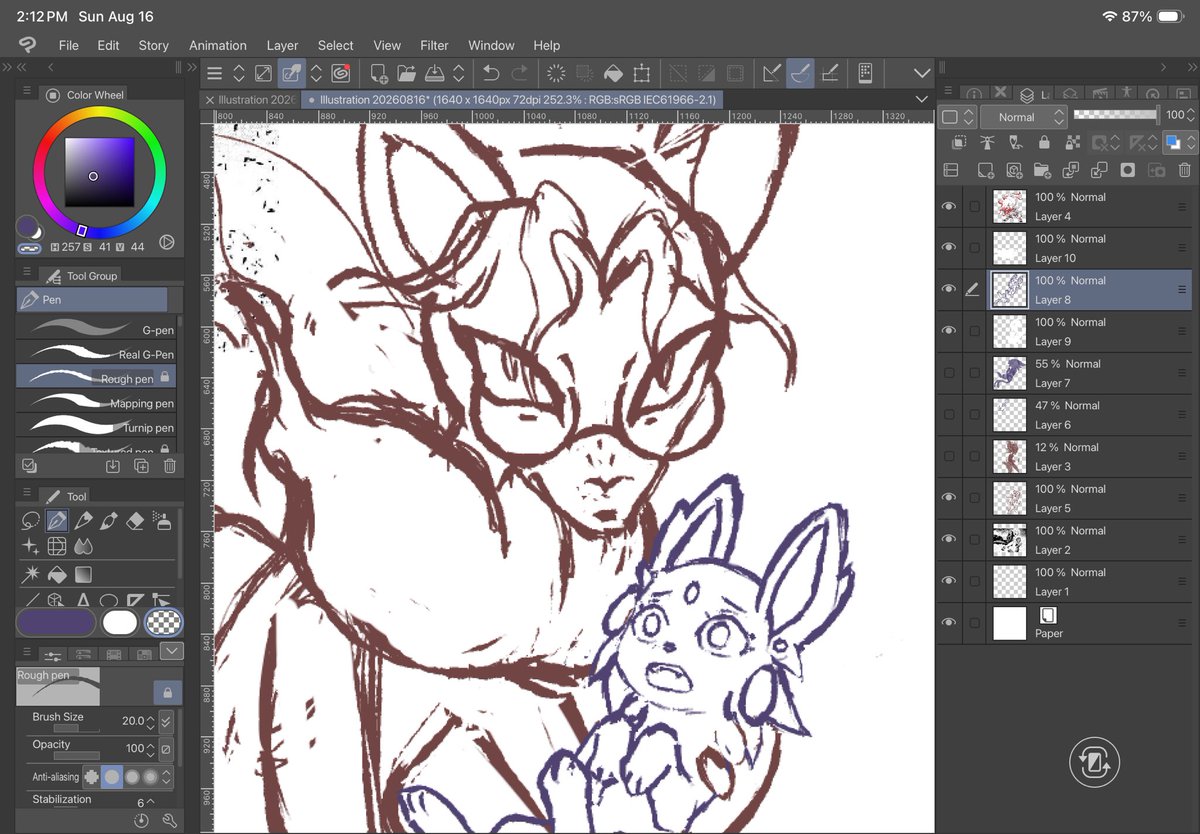
Task: Open layer opacity 100 stepper
Action: pyautogui.click(x=1193, y=116)
